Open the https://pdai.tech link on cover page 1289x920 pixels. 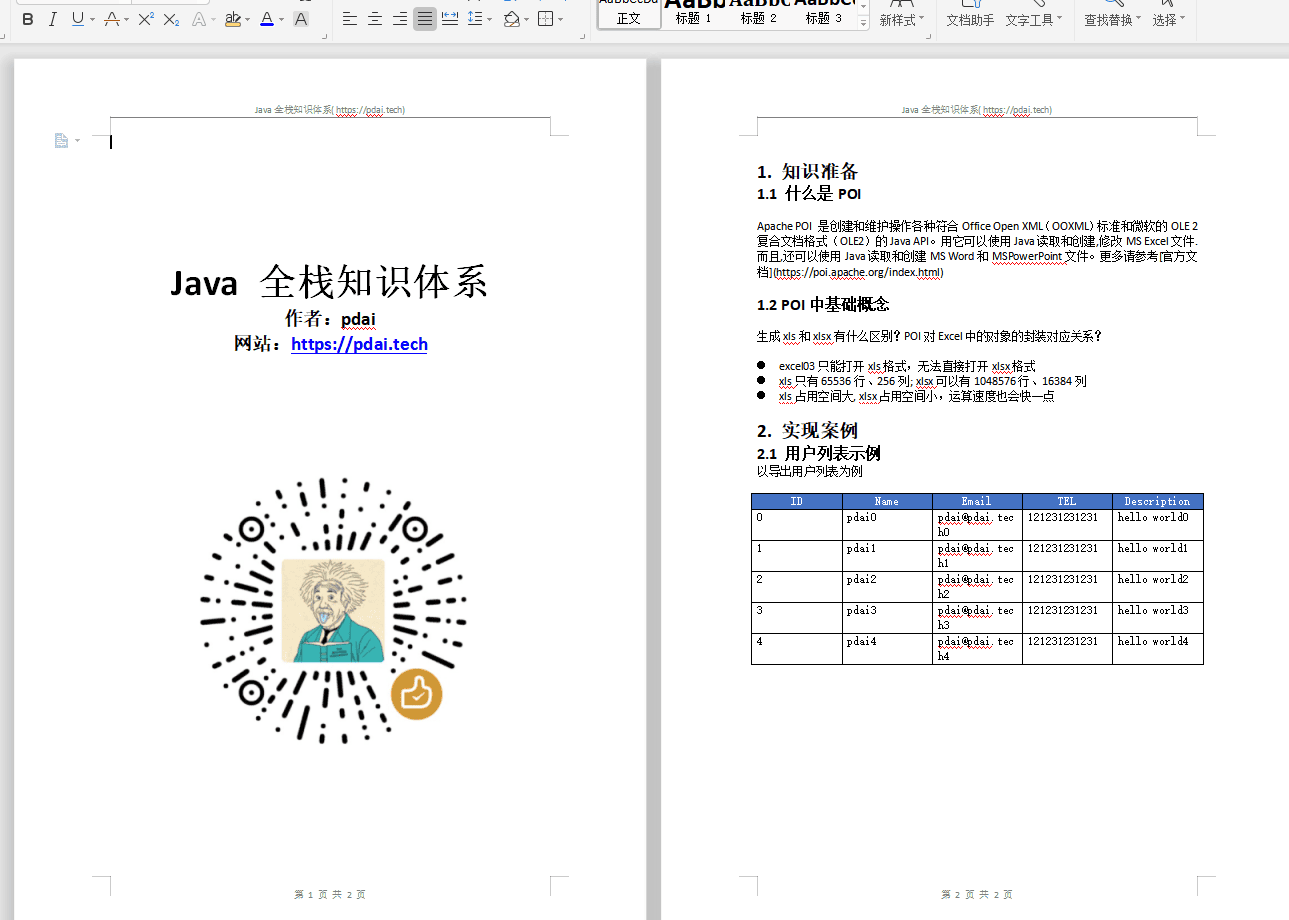(x=359, y=344)
